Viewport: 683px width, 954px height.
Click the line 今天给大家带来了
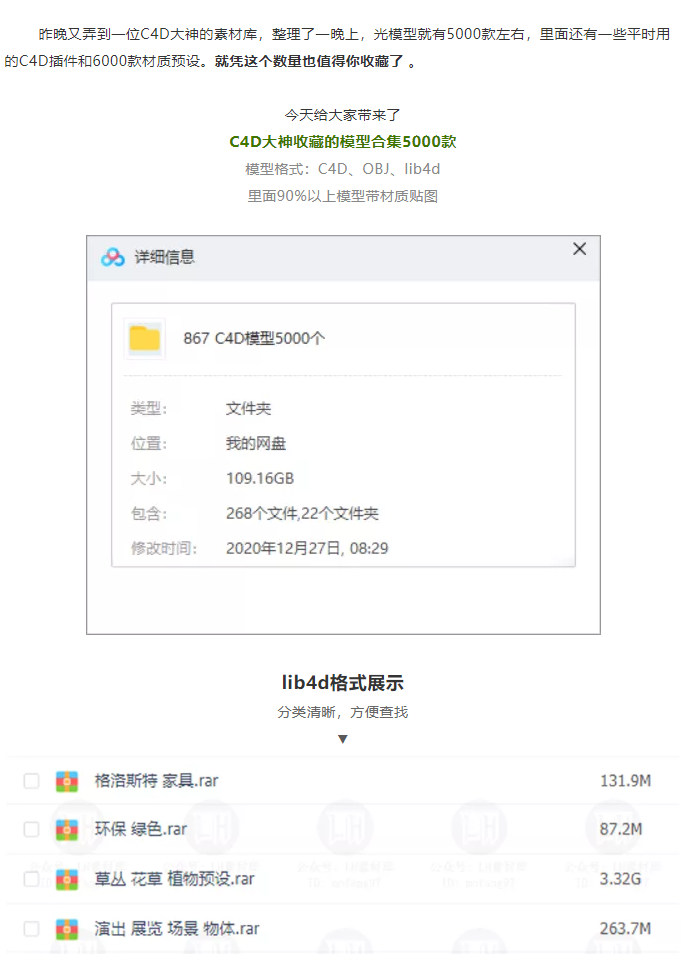[342, 115]
